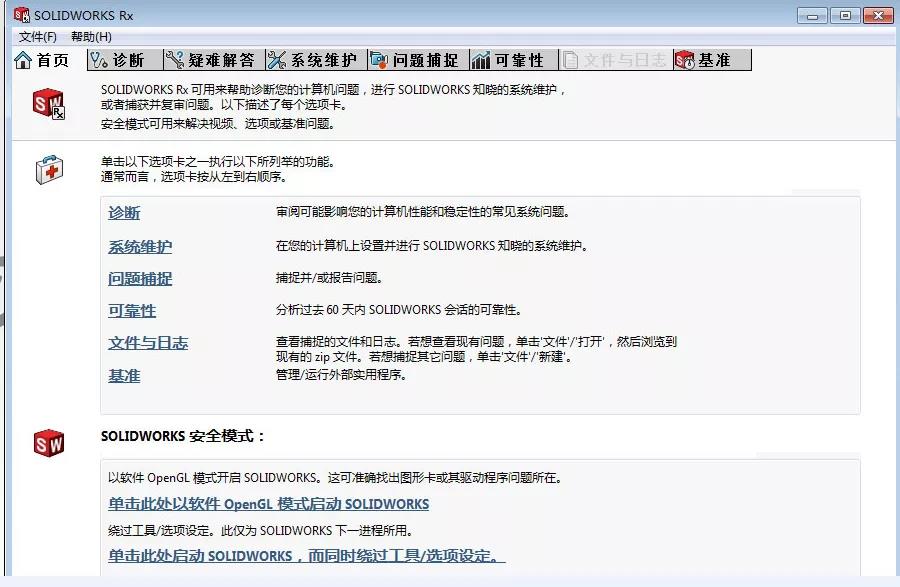The width and height of the screenshot is (900, 587).
Task: Click the SOLIDWORKS Rx title bar icon
Action: pyautogui.click(x=22, y=15)
